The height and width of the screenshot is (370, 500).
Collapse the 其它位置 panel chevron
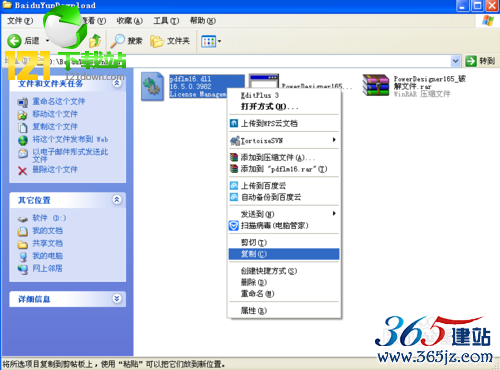tap(117, 200)
